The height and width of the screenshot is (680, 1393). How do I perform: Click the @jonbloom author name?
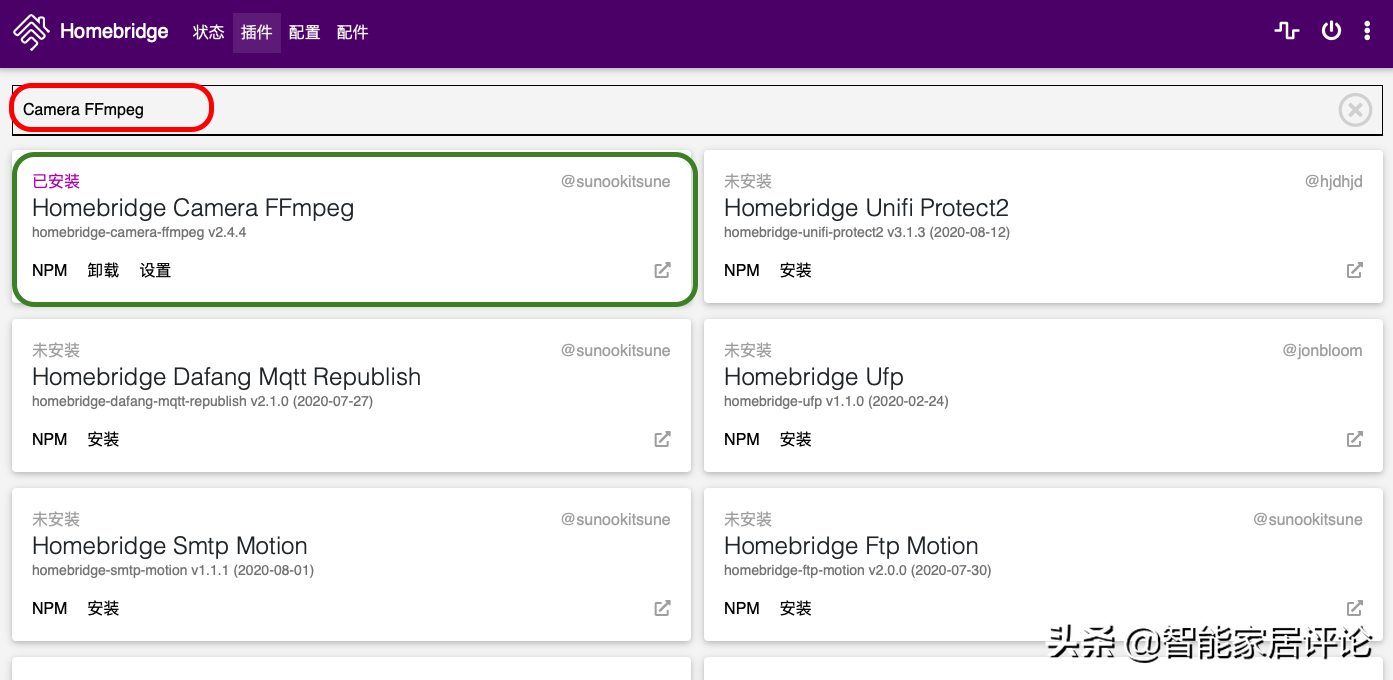[x=1322, y=350]
